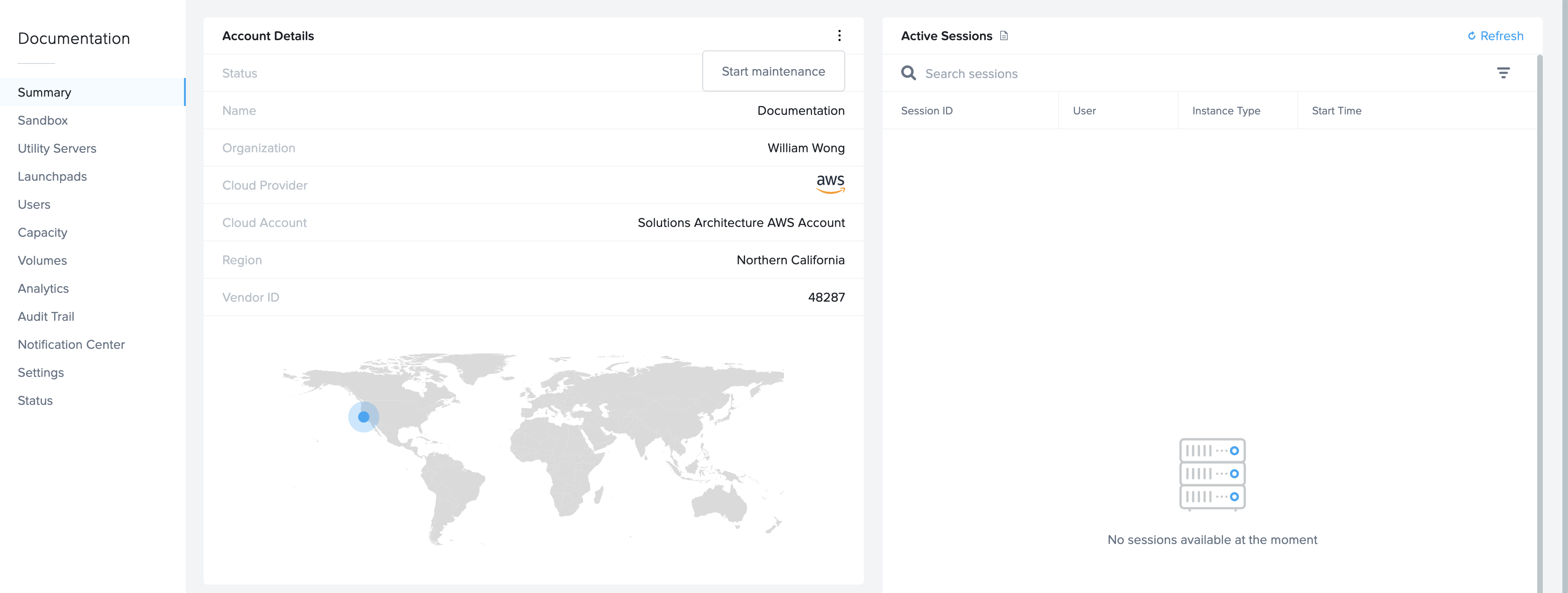
Task: Open the Sandbox section
Action: [x=42, y=120]
